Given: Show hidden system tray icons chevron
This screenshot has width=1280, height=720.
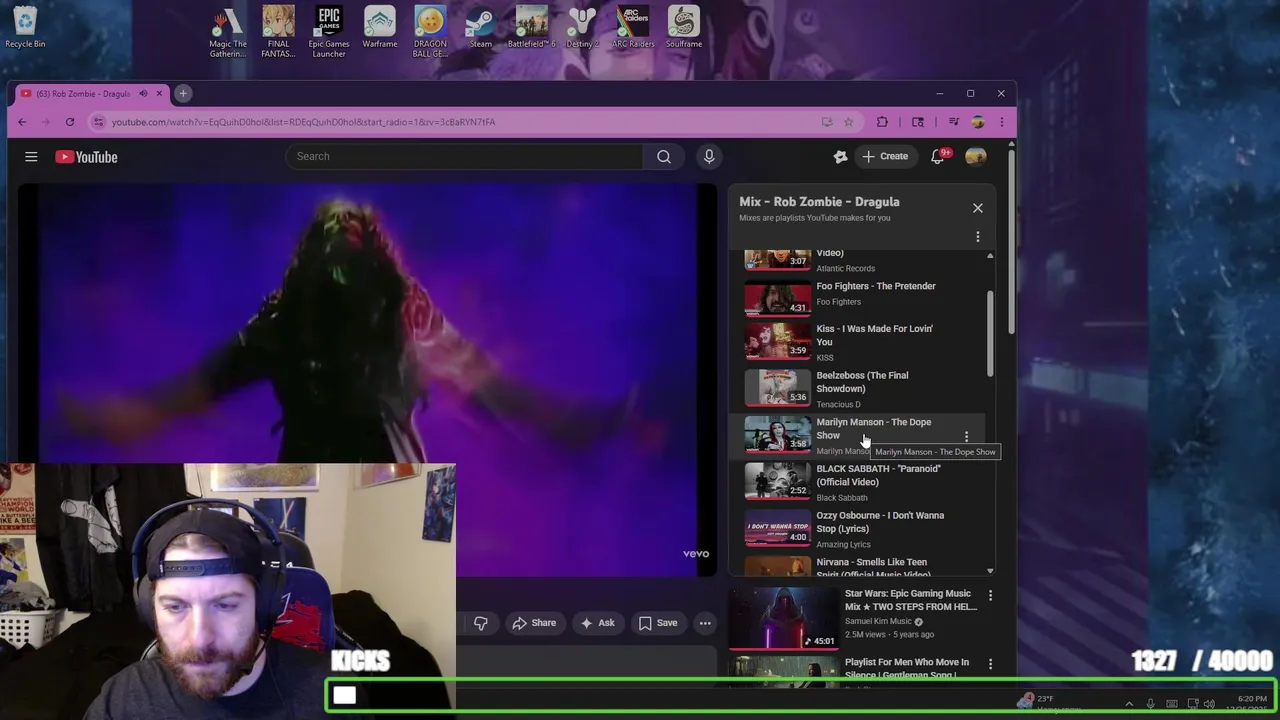Looking at the screenshot, I should click(1129, 704).
